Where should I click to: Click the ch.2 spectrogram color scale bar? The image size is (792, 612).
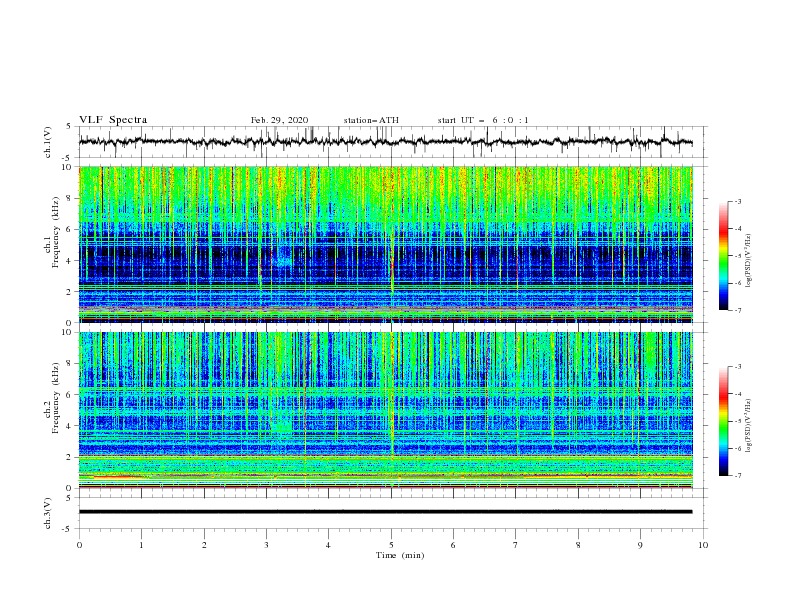click(724, 421)
